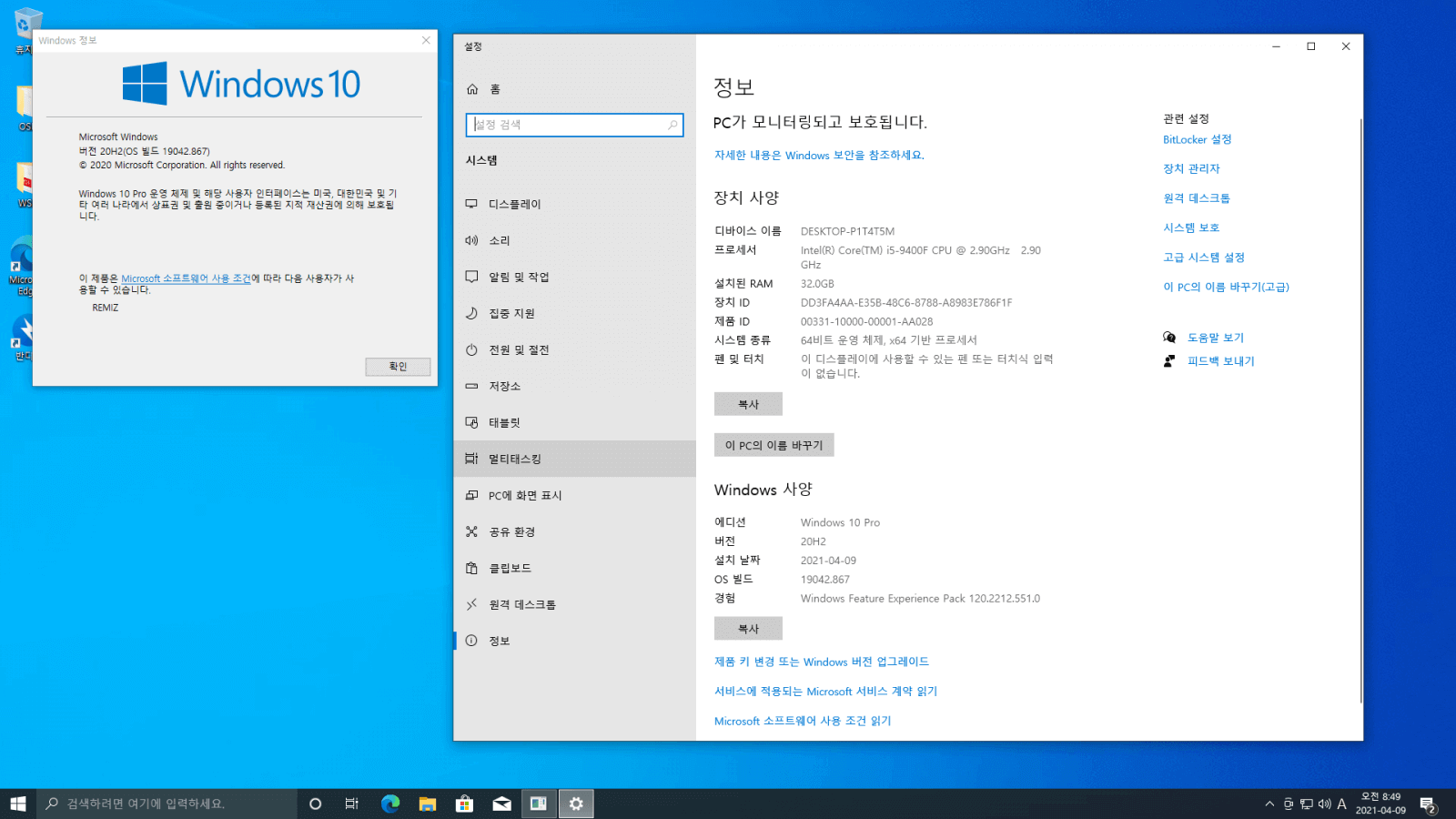Viewport: 1456px width, 819px height.
Task: Click device name DESKTOP-P1T4T5M
Action: click(847, 231)
